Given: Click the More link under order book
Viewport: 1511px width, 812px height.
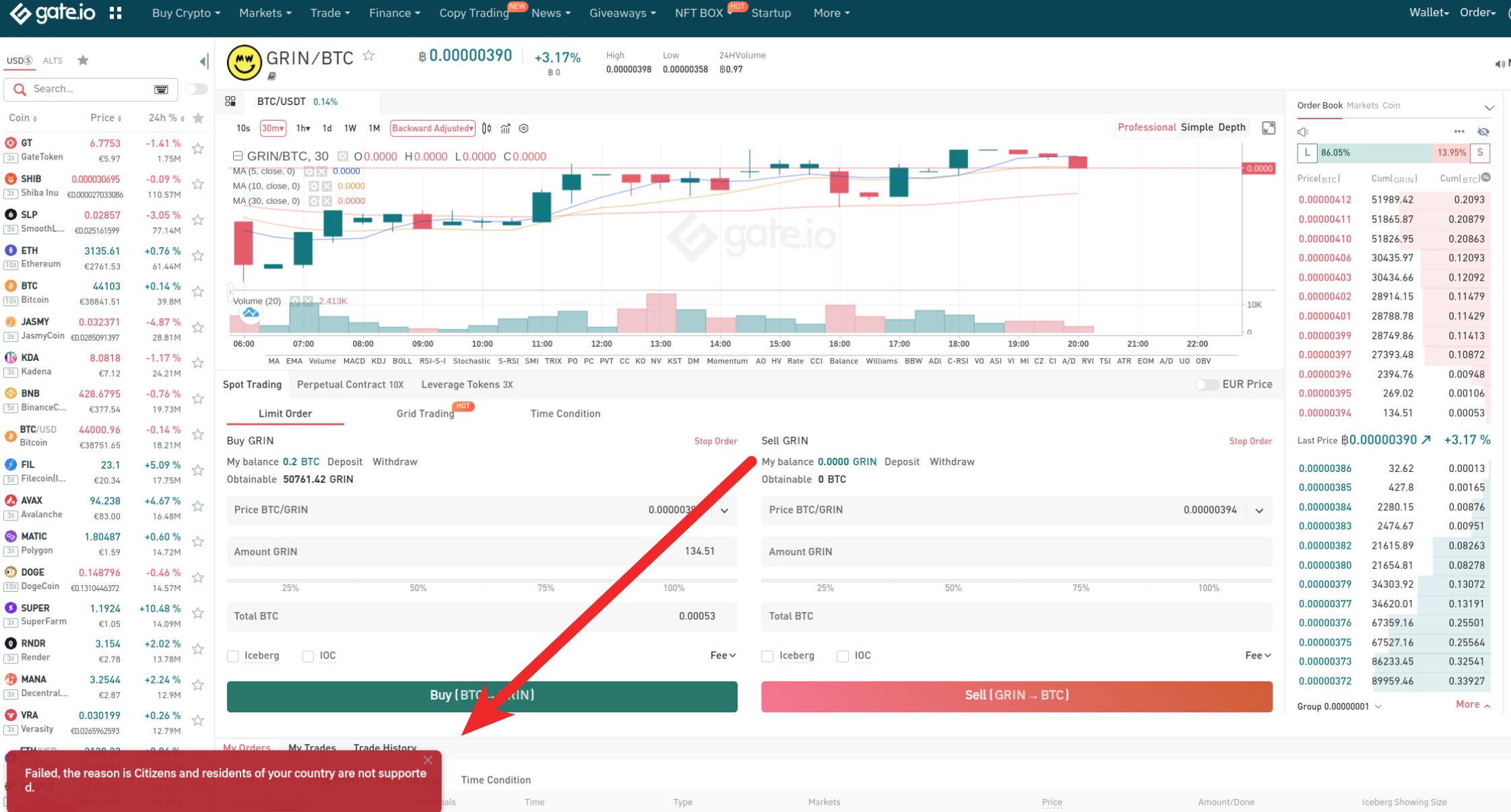Looking at the screenshot, I should coord(1473,704).
